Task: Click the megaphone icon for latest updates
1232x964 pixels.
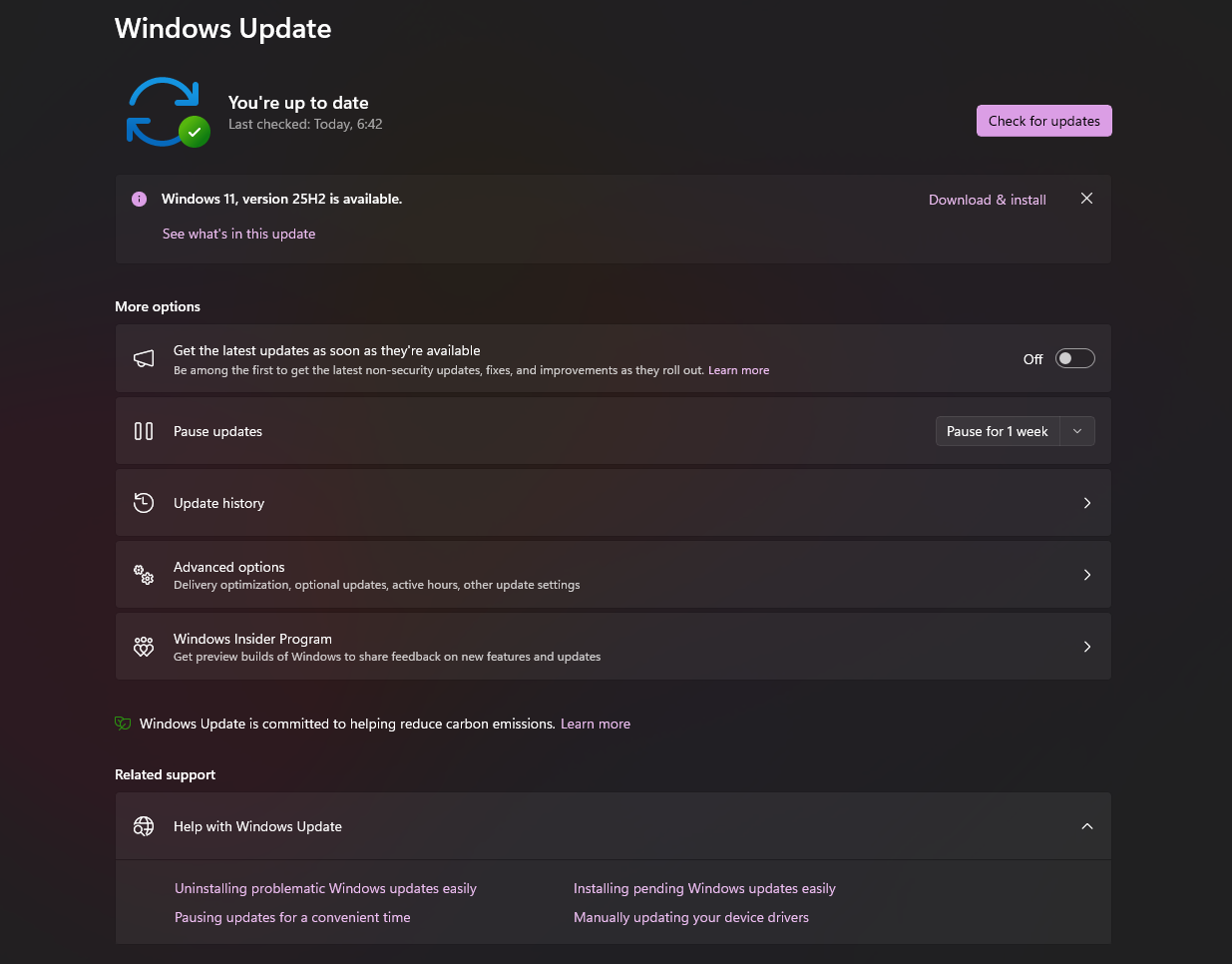Action: point(144,359)
